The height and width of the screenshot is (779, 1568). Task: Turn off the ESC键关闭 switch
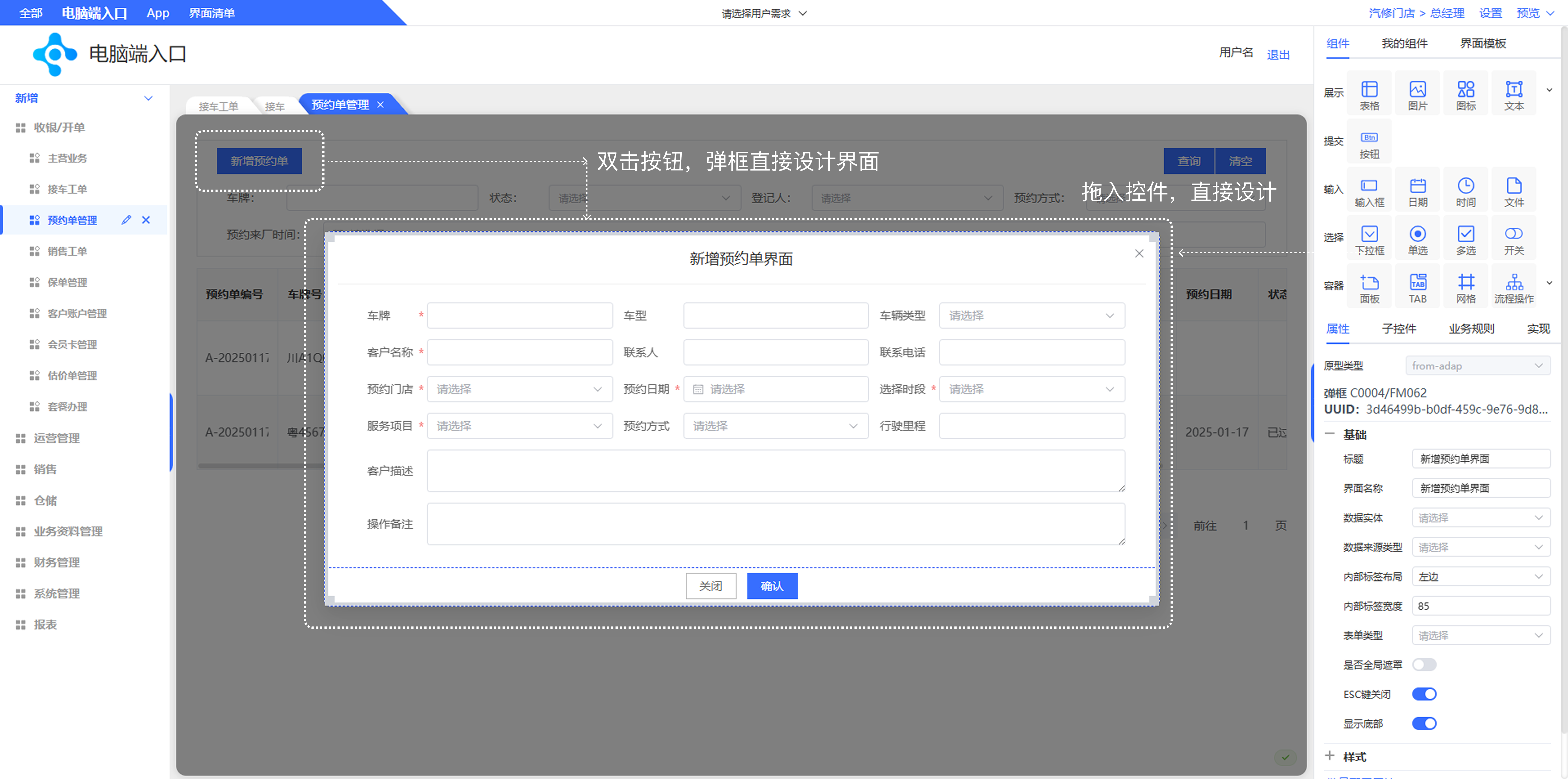pyautogui.click(x=1424, y=694)
